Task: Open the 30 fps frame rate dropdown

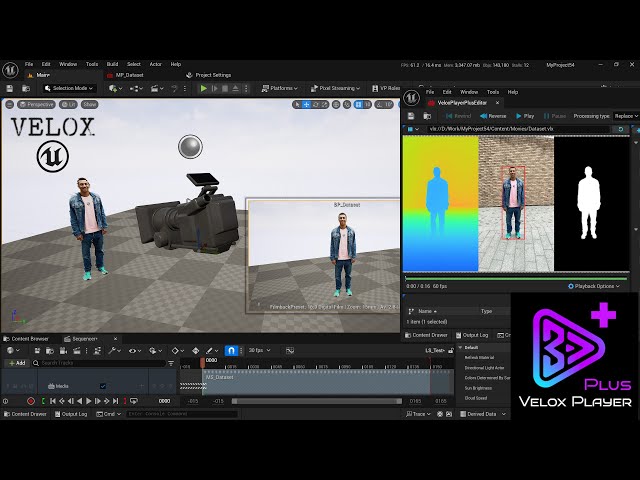Action: [260, 351]
